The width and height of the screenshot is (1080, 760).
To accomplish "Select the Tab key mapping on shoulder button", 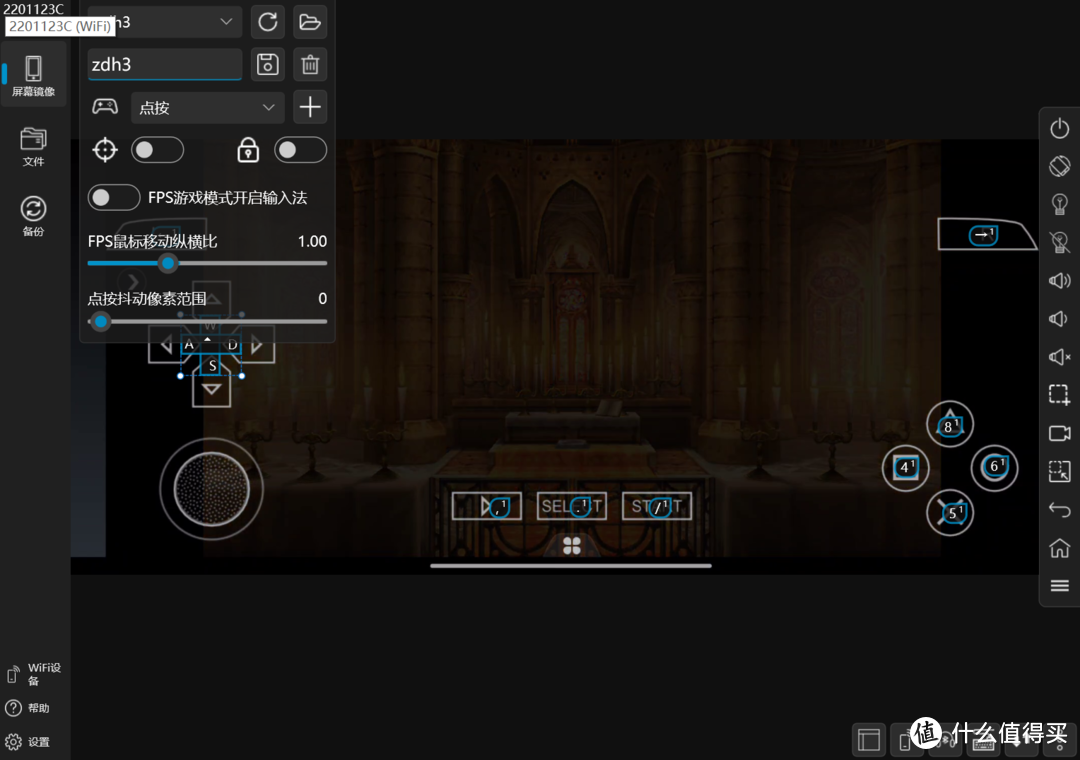I will pos(983,235).
